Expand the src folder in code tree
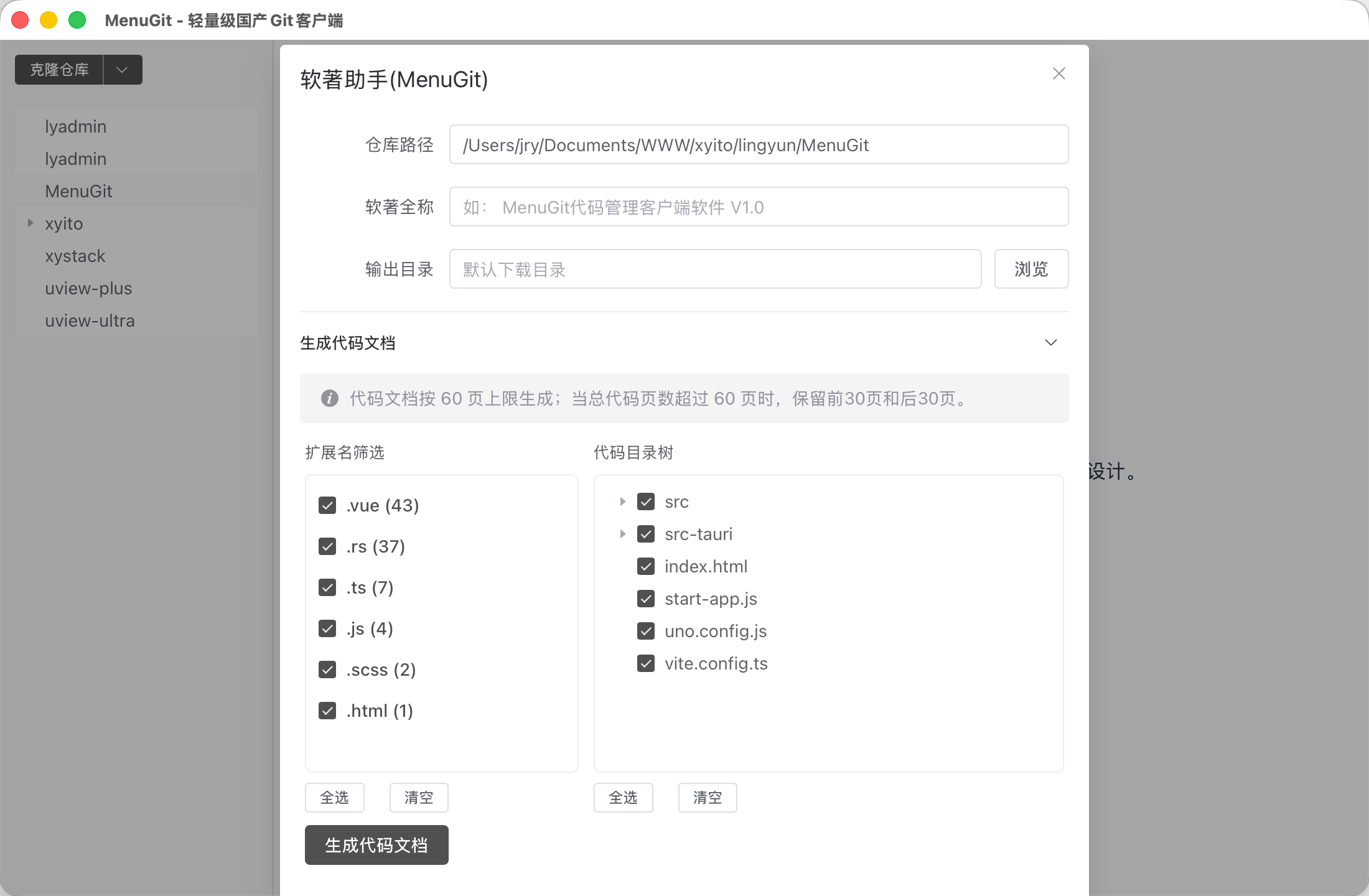This screenshot has width=1369, height=896. [622, 502]
